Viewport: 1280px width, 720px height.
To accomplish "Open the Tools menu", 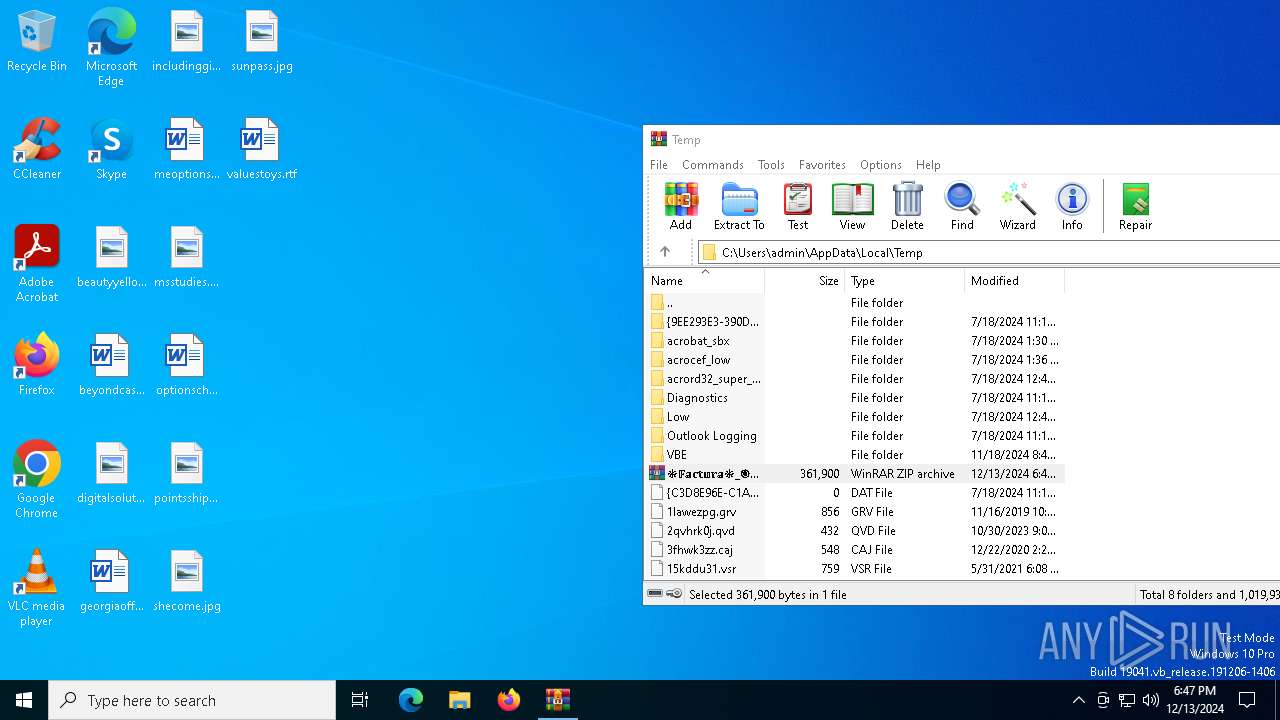I will pyautogui.click(x=771, y=165).
